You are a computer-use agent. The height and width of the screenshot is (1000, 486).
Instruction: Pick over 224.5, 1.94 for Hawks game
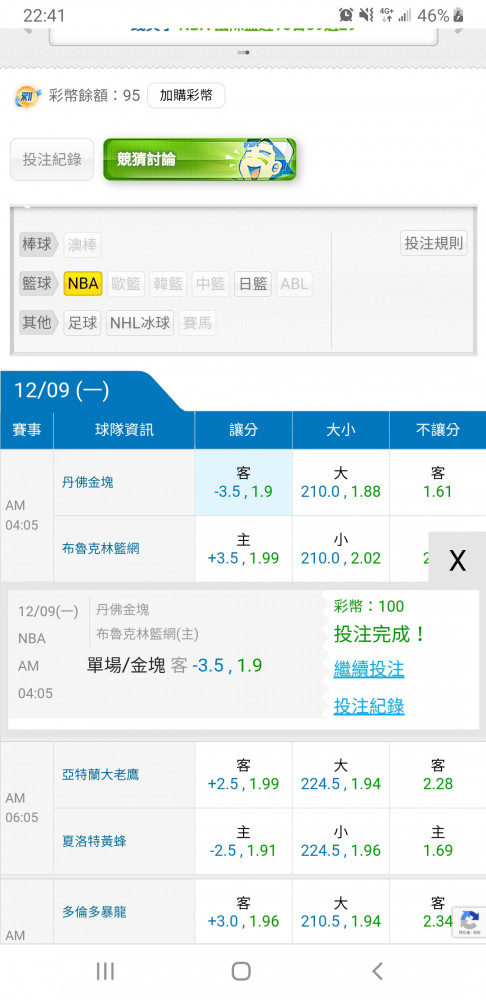click(x=341, y=775)
